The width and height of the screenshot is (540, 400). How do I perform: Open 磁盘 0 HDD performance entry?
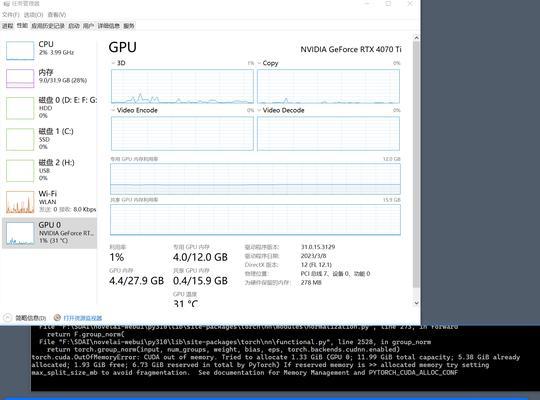(49, 107)
